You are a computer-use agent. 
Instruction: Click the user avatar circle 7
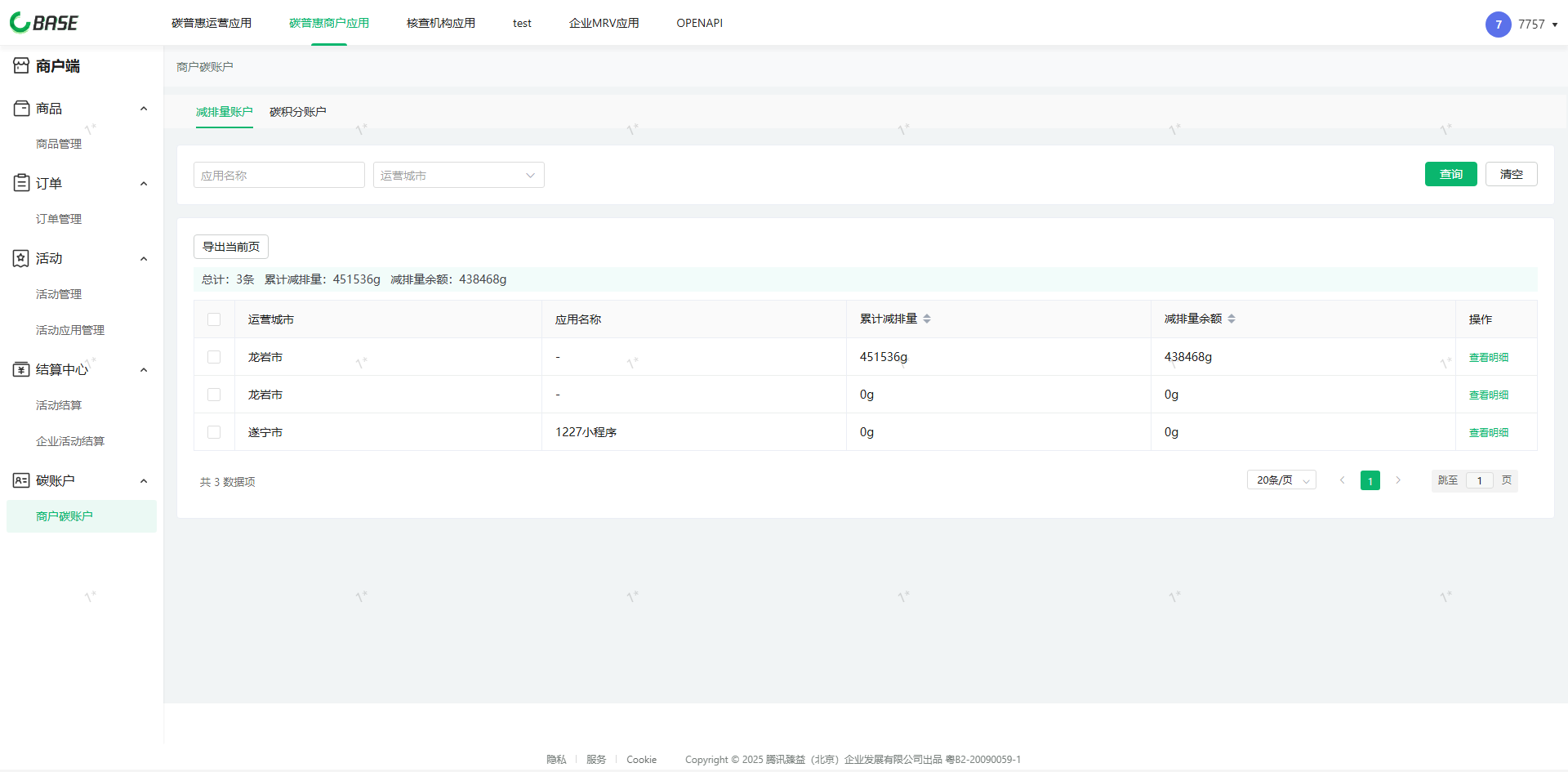coord(1498,25)
